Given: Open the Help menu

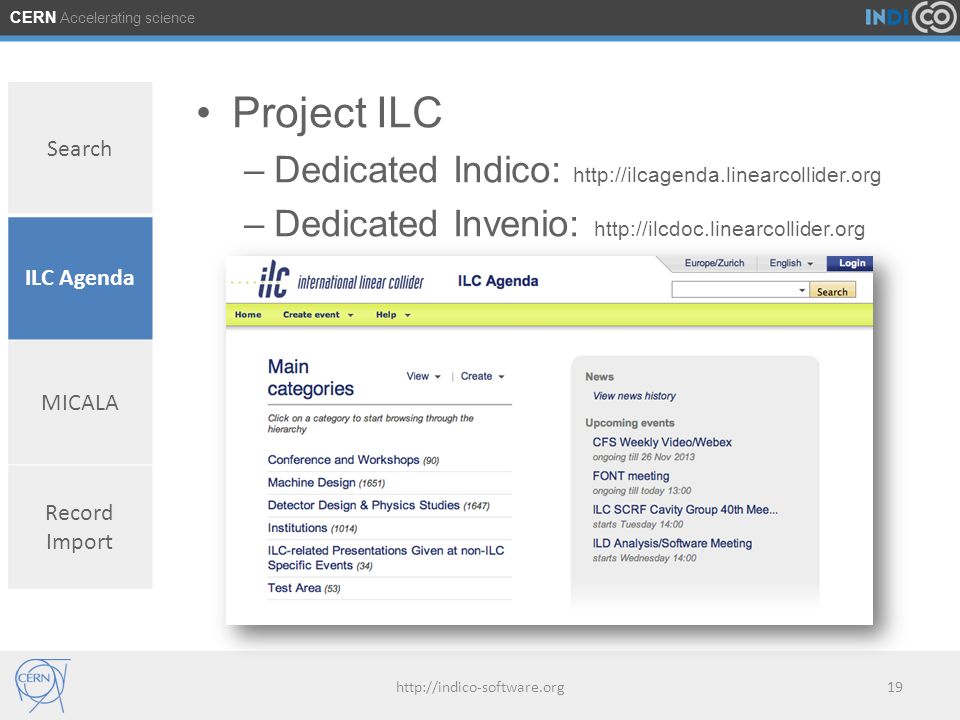Looking at the screenshot, I should click(393, 315).
